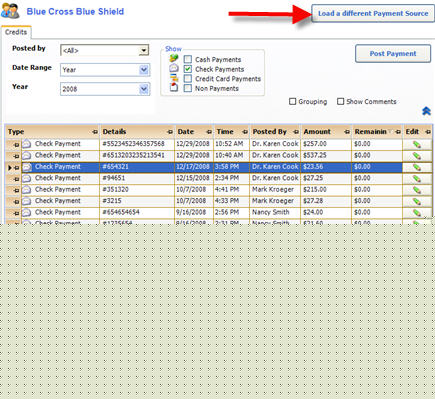Click the cash payments money icon
Viewport: 435px width, 399px height.
pos(174,59)
